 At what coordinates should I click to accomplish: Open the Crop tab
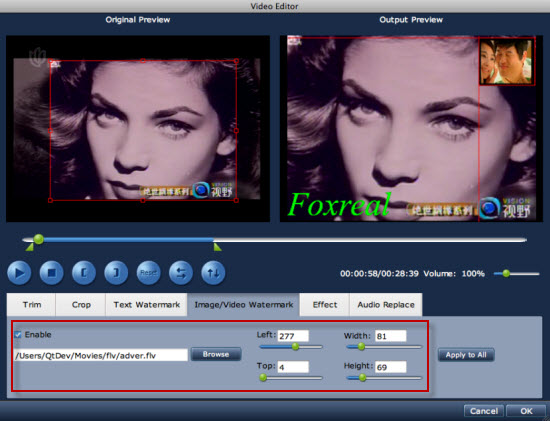pyautogui.click(x=81, y=305)
